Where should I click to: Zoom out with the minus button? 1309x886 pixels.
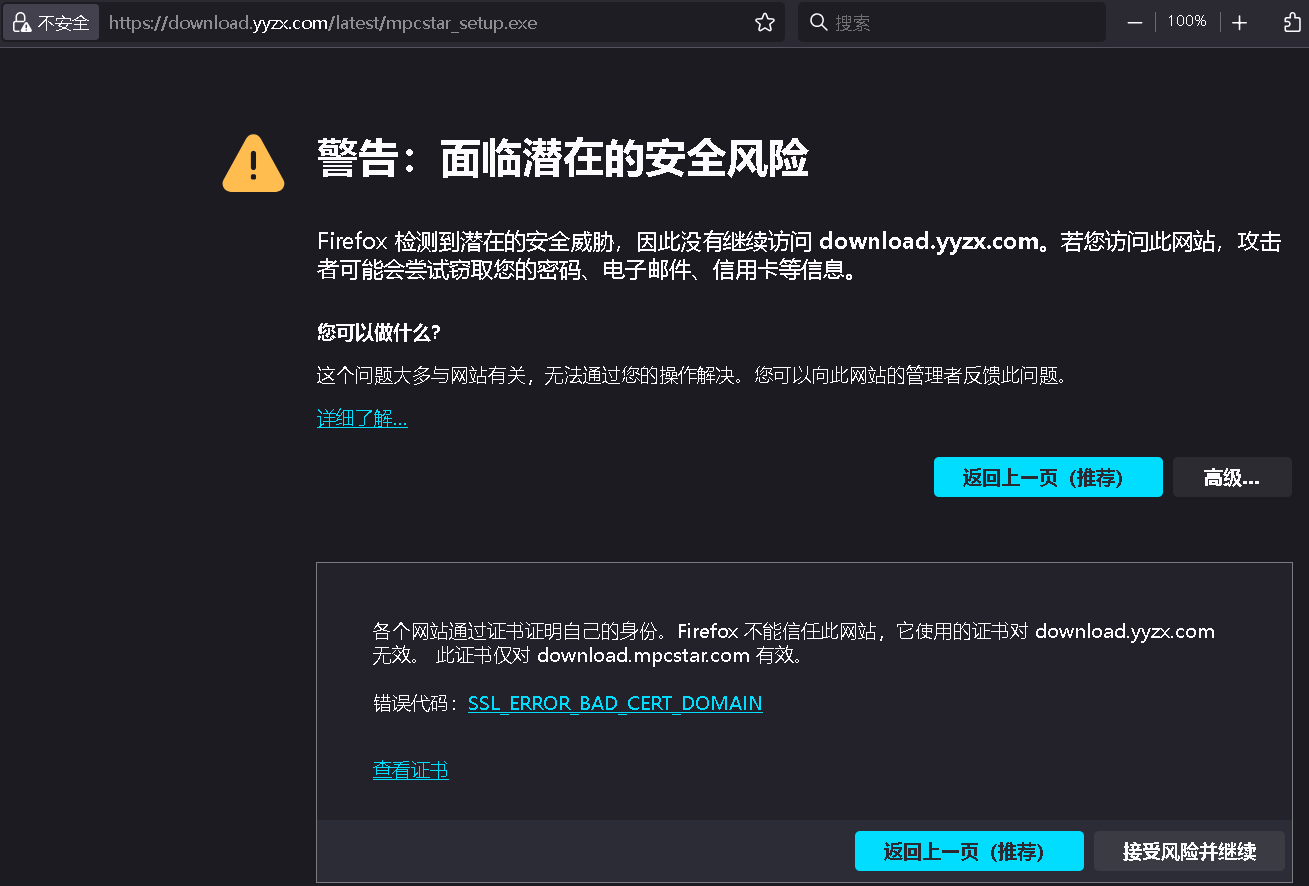point(1134,22)
